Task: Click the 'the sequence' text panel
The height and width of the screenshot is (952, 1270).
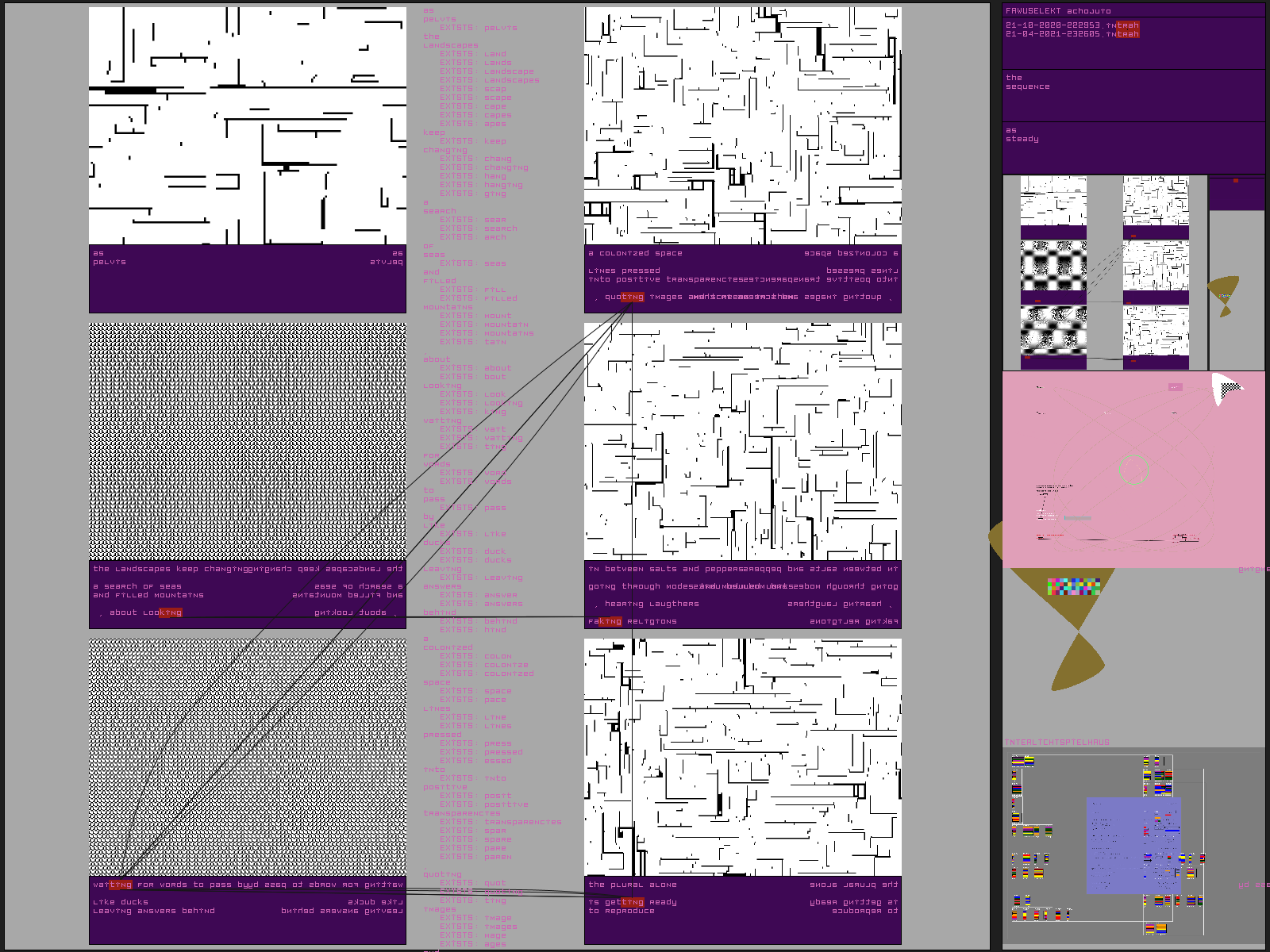Action: coord(1133,95)
